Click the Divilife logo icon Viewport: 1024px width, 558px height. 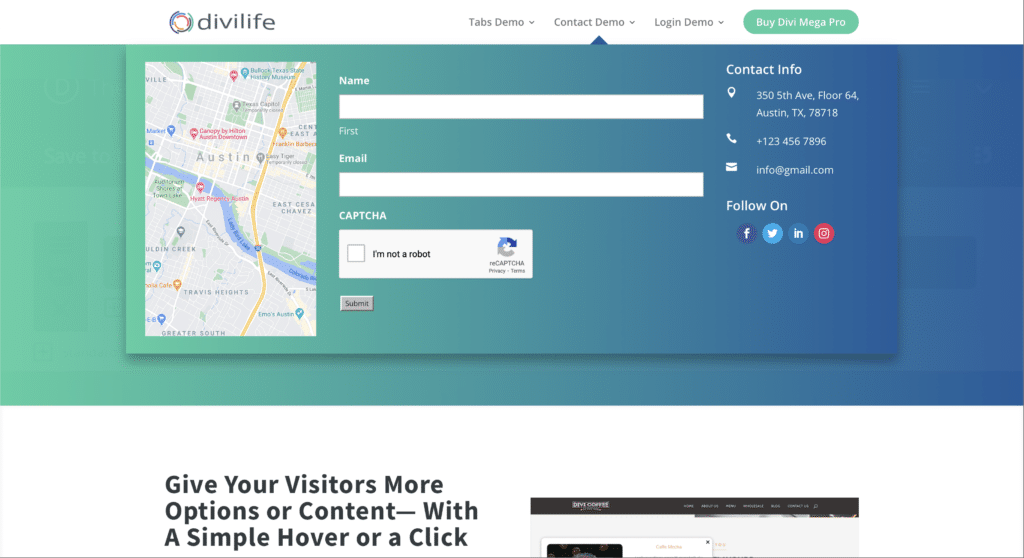[x=181, y=22]
